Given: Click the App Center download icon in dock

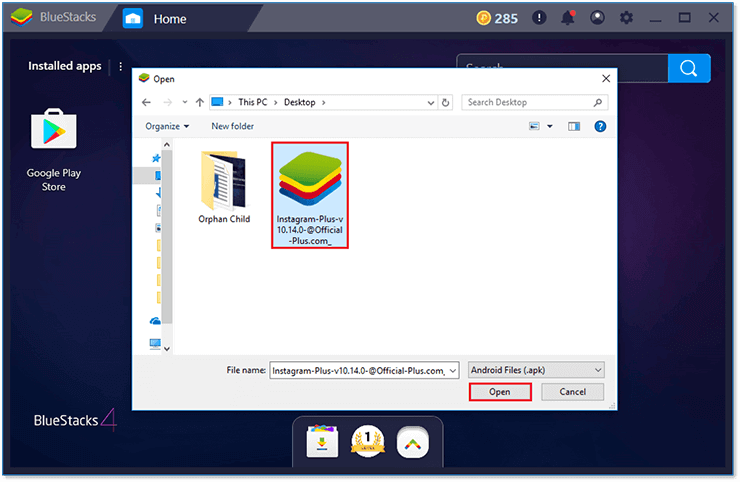Looking at the screenshot, I should click(322, 442).
